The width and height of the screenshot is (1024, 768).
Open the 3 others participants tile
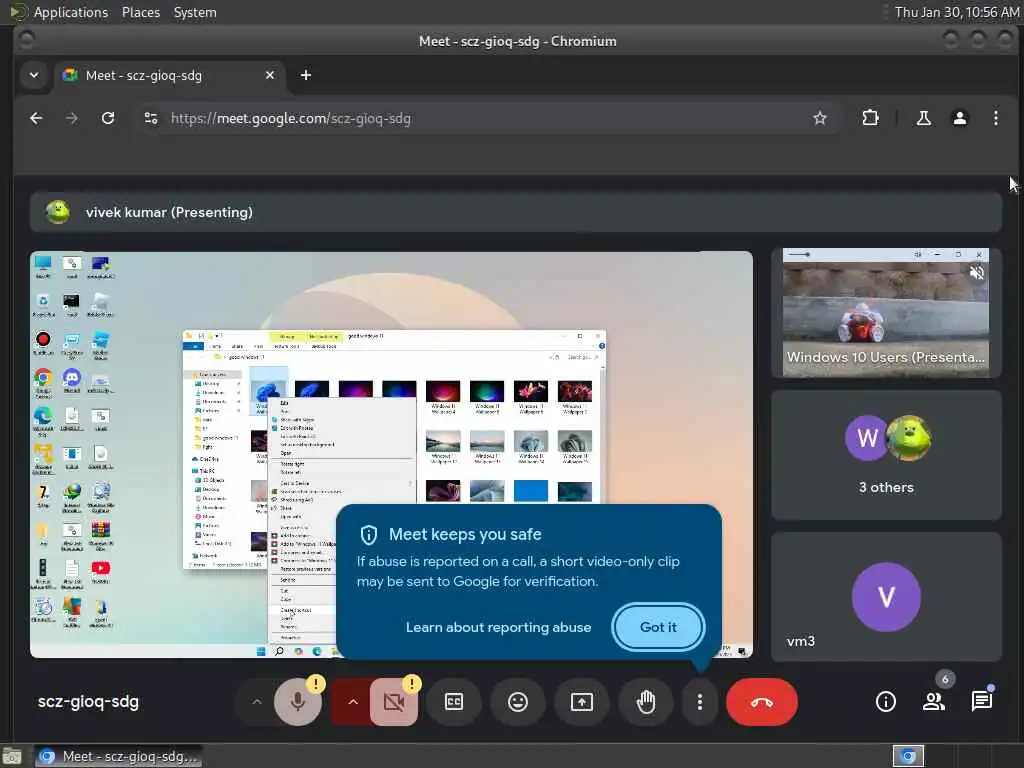886,455
